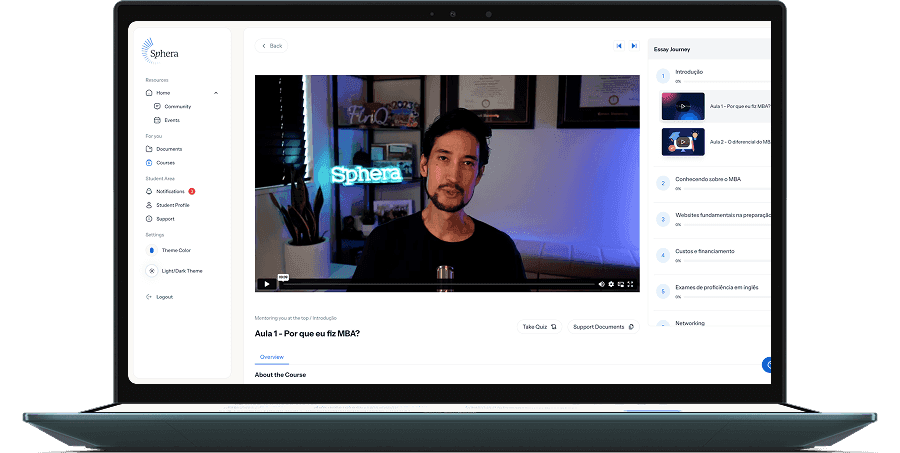
Task: Click the Take Quiz button
Action: coord(540,327)
